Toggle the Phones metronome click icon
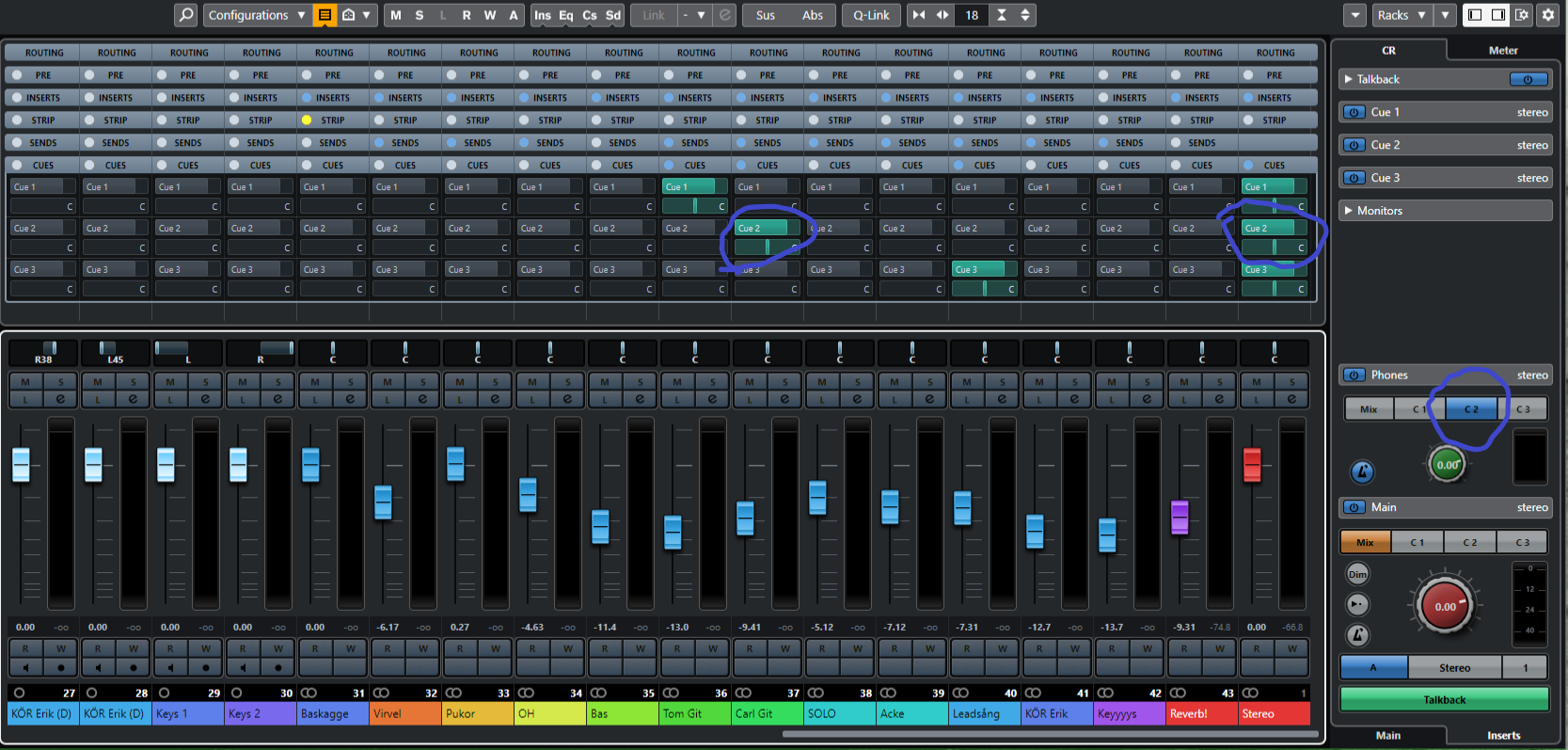 click(1361, 471)
